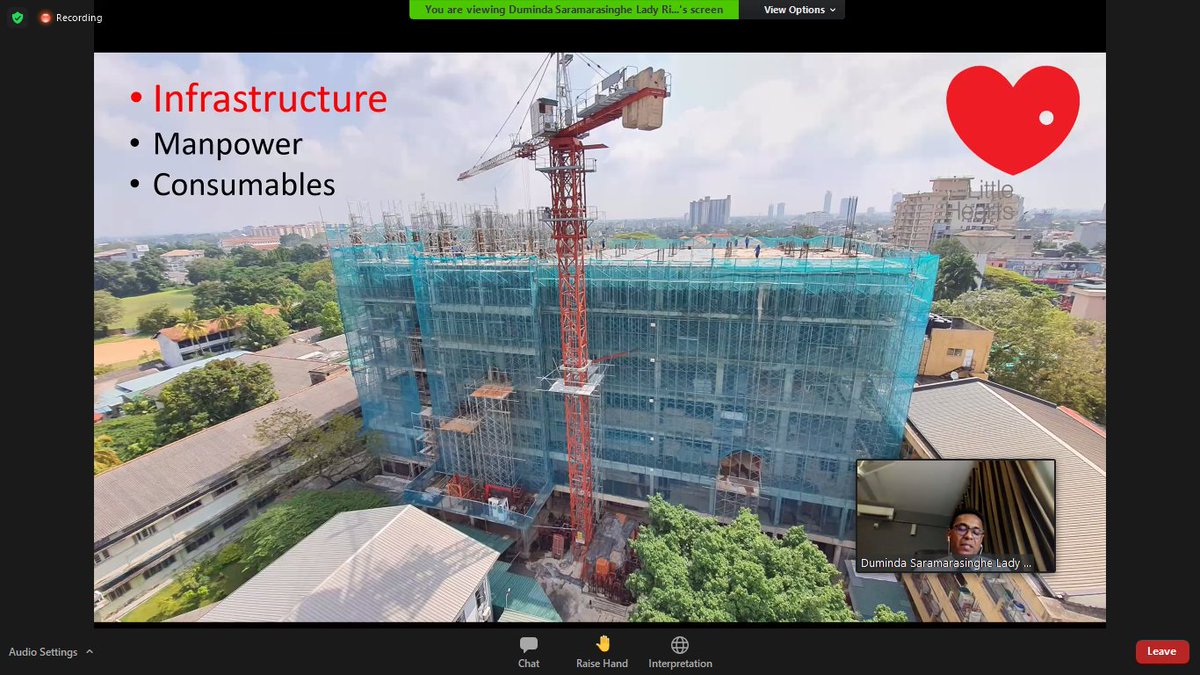
Task: Click the red heart logo
Action: (1013, 119)
